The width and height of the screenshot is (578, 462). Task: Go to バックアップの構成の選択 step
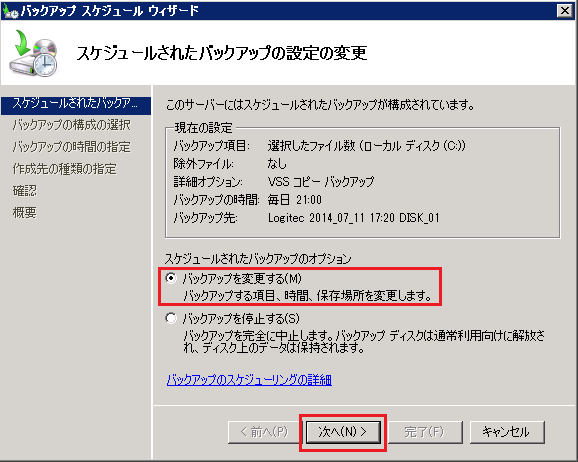pos(72,125)
